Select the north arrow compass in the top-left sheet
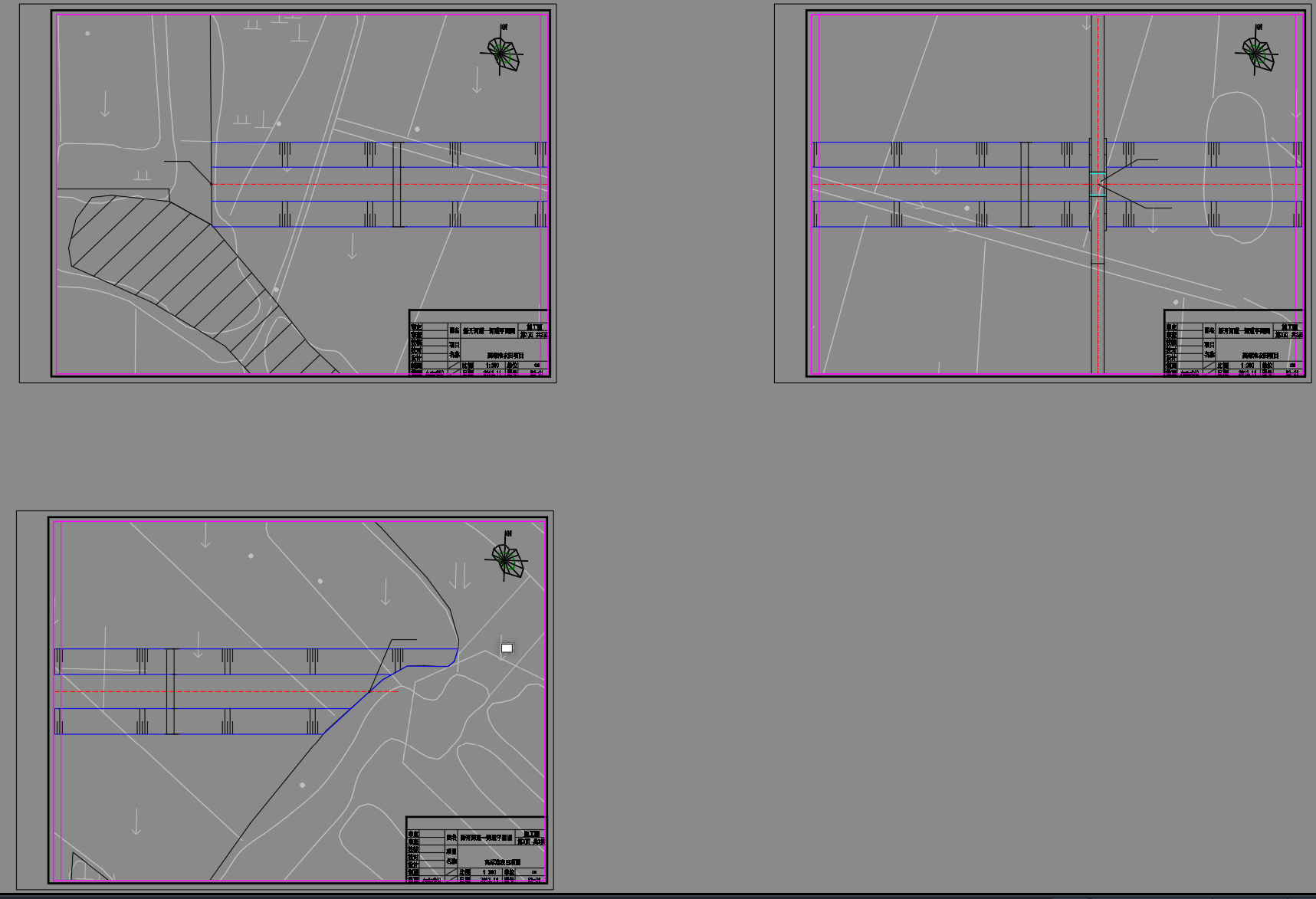Image resolution: width=1316 pixels, height=899 pixels. [502, 51]
